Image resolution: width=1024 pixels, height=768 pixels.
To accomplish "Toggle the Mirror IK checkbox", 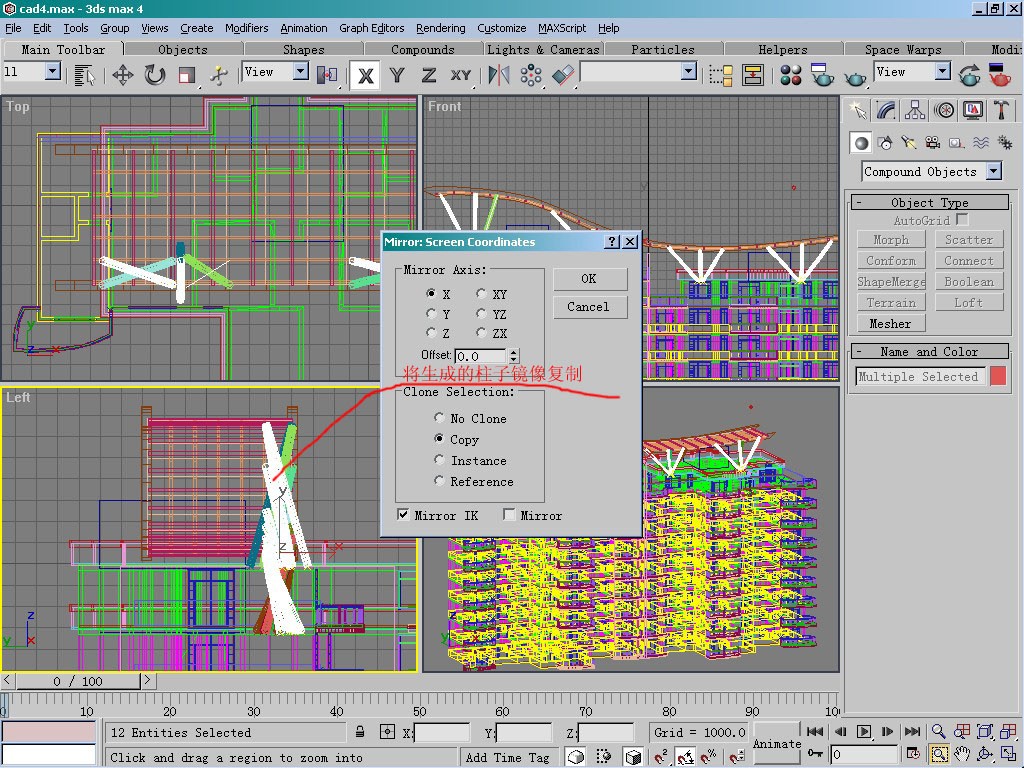I will 404,515.
